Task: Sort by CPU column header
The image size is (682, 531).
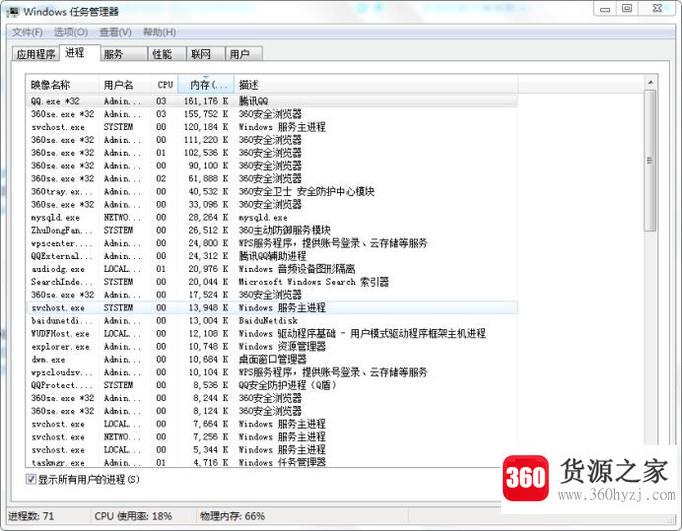Action: [165, 85]
